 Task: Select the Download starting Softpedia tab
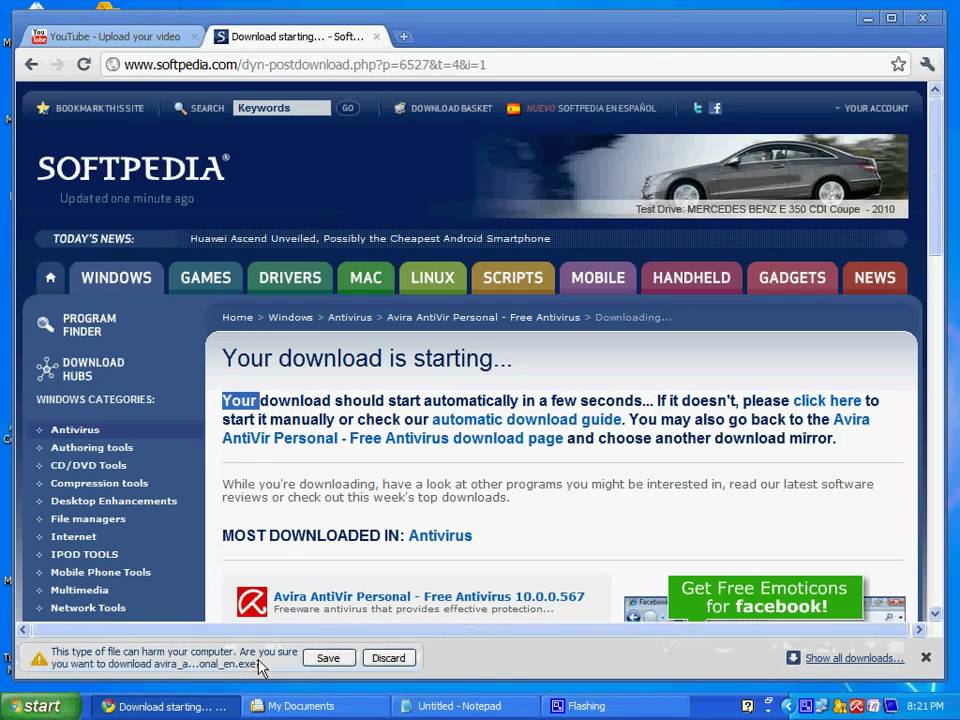click(297, 37)
